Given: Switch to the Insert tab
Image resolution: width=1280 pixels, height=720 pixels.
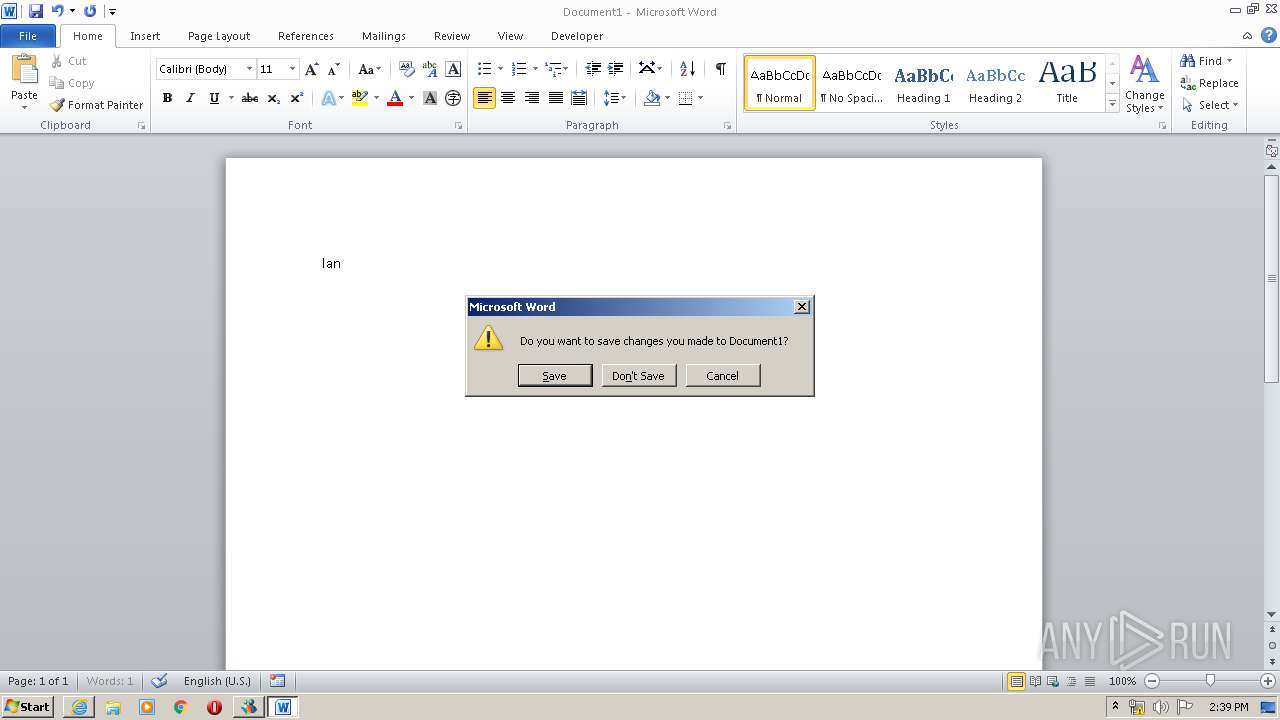Looking at the screenshot, I should pyautogui.click(x=145, y=36).
